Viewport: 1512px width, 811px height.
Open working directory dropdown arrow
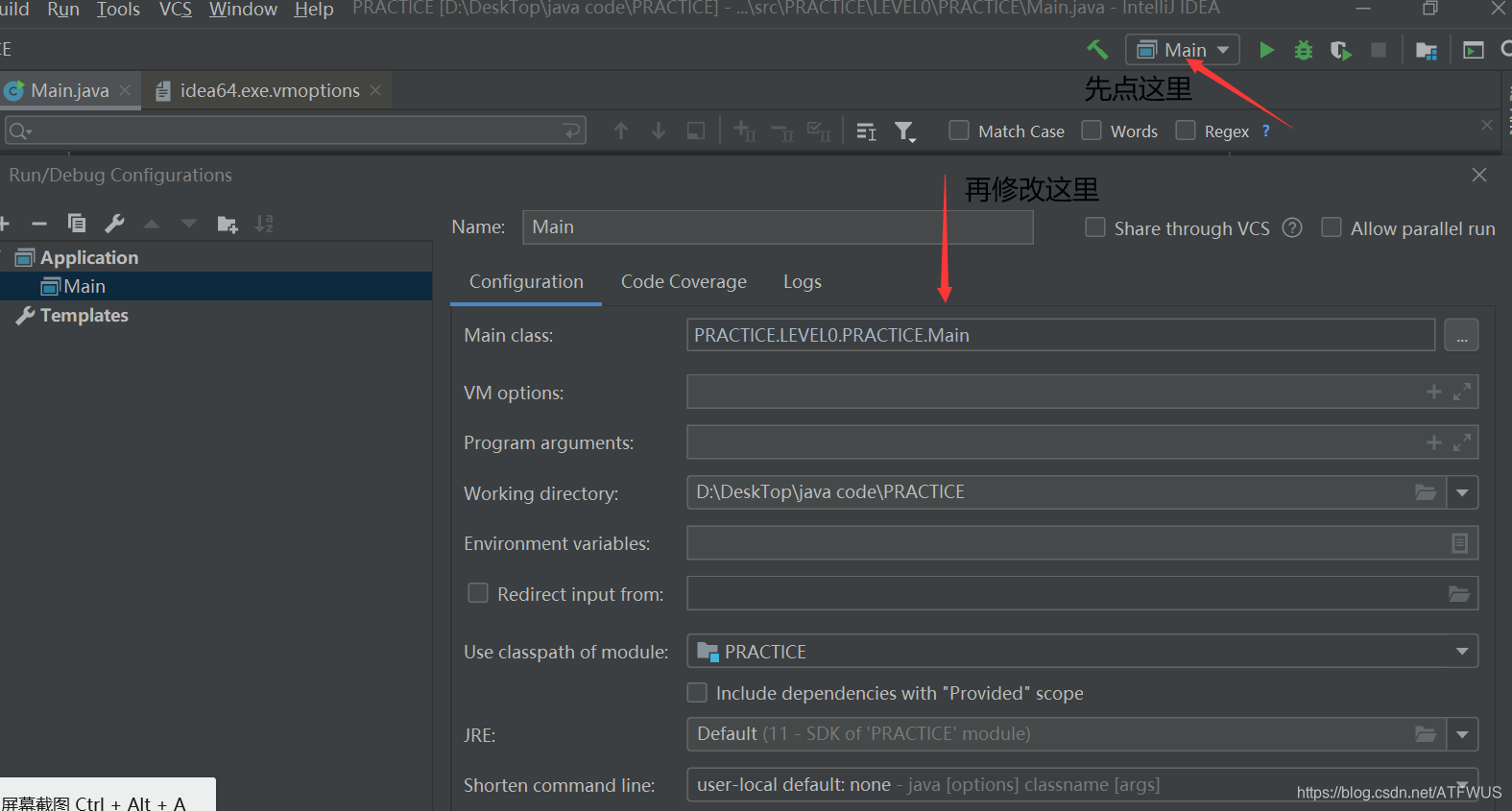1462,492
